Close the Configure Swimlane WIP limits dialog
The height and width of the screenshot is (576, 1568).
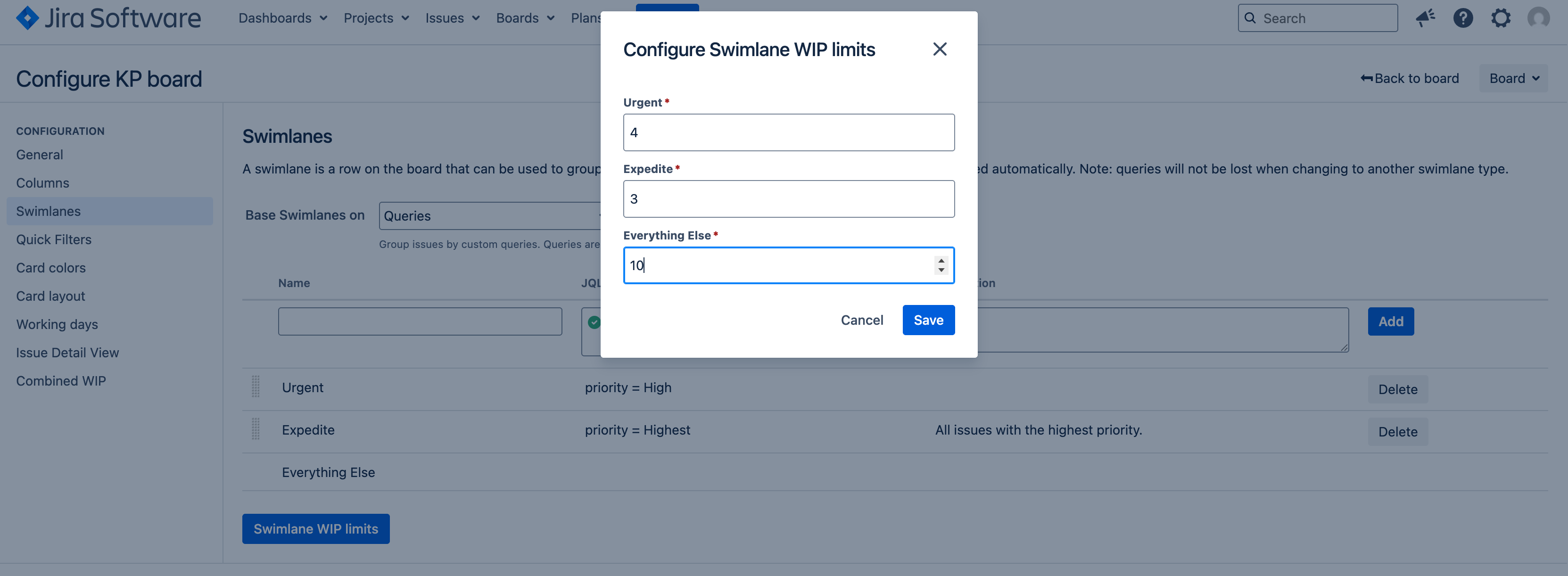pos(940,49)
